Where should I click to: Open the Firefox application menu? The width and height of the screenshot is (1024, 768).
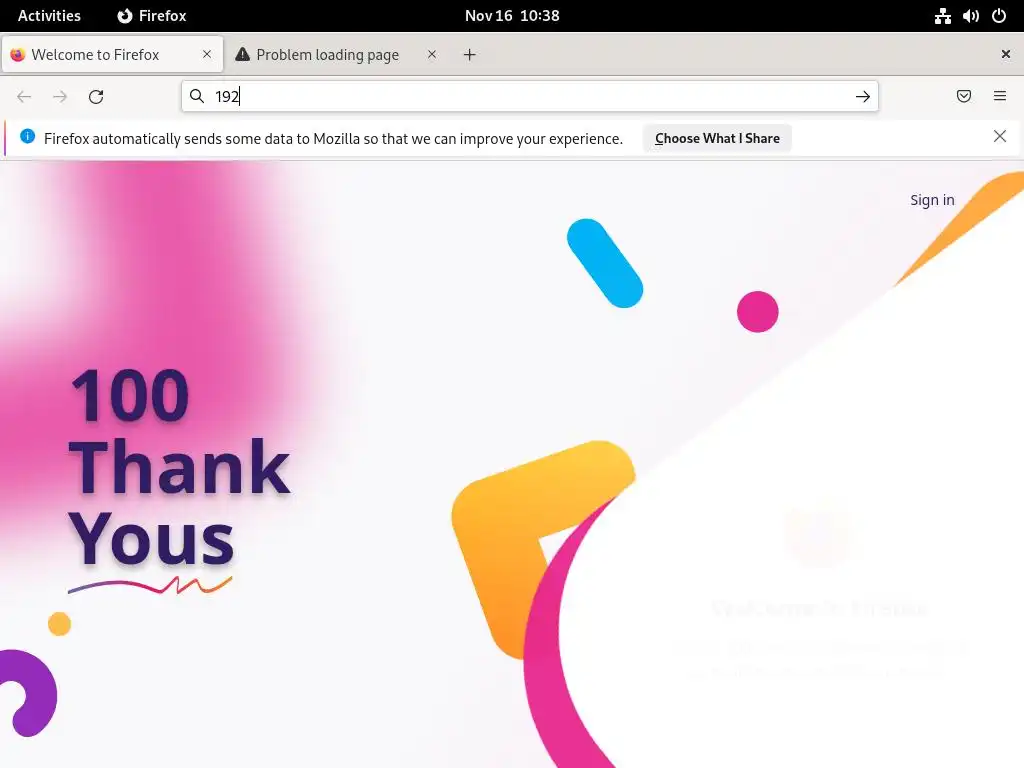[x=1000, y=96]
